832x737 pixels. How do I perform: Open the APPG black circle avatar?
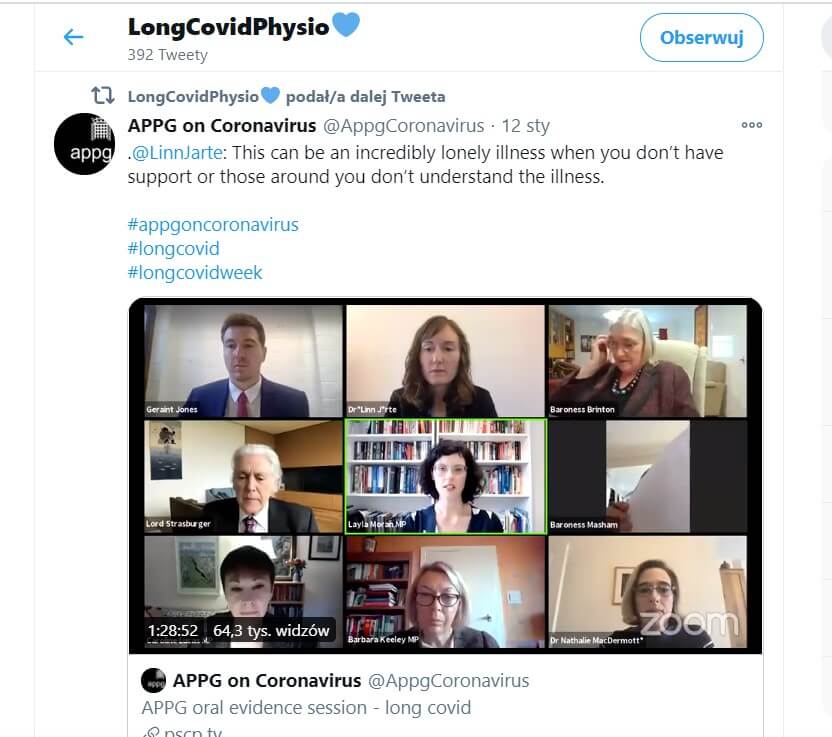[84, 144]
